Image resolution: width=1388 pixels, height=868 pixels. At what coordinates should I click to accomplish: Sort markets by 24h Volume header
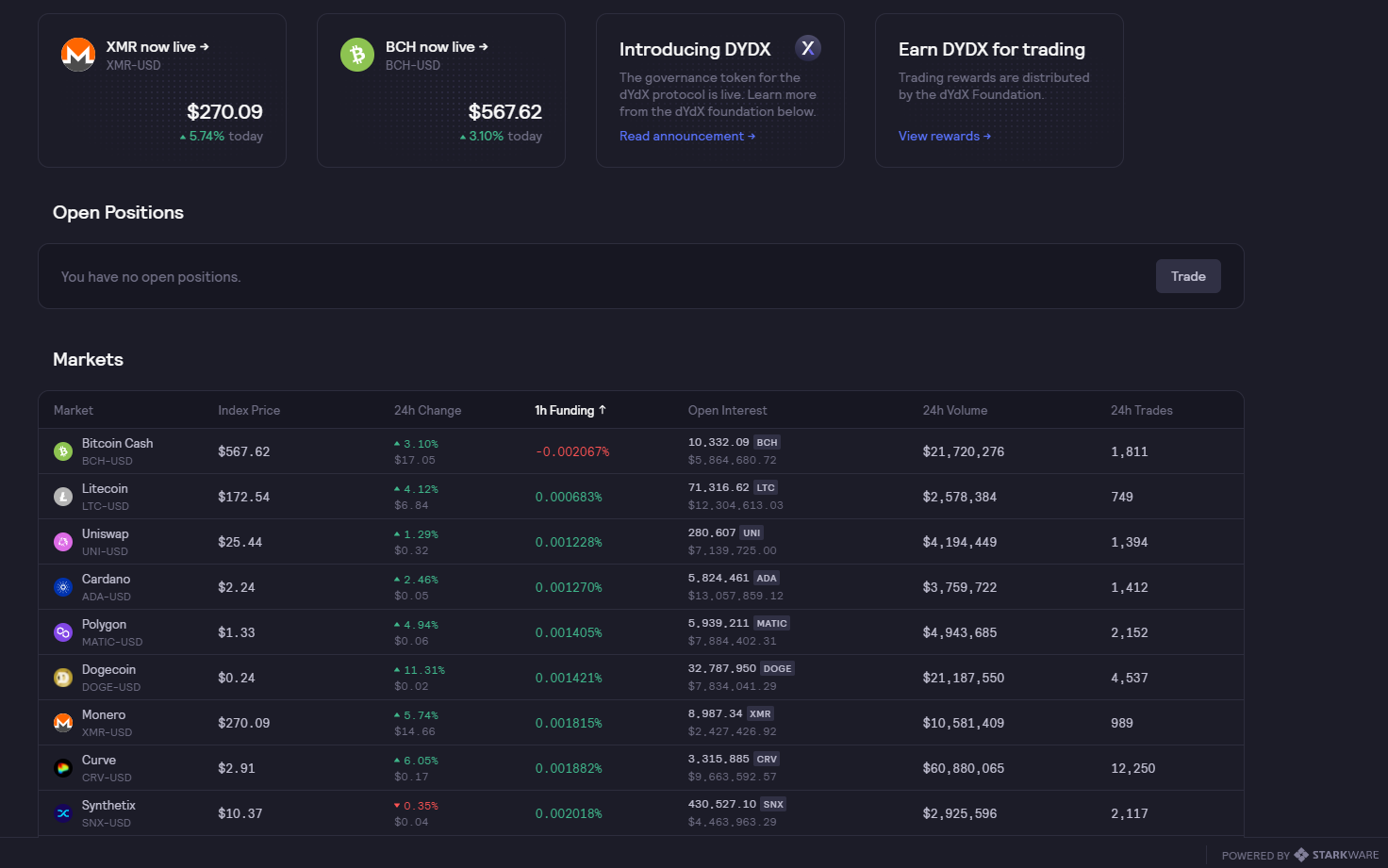coord(955,410)
